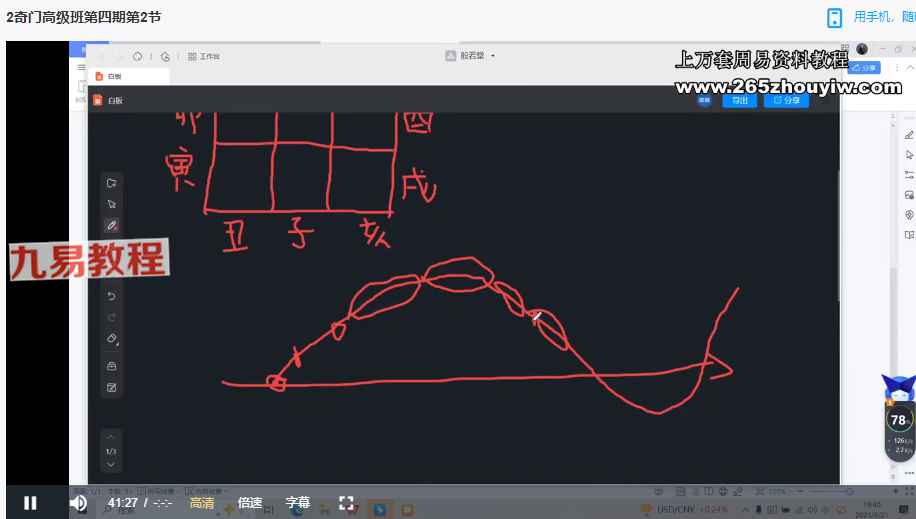Toggle 字幕 subtitles

[298, 503]
